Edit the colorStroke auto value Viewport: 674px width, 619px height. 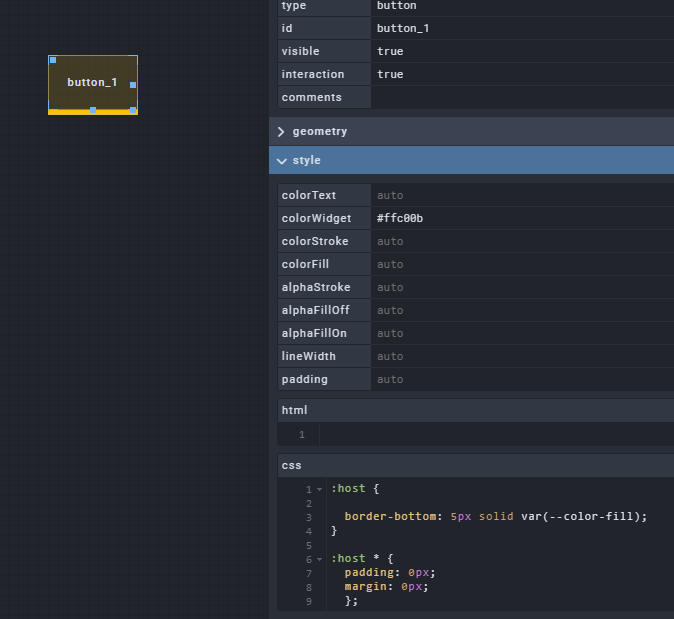520,241
